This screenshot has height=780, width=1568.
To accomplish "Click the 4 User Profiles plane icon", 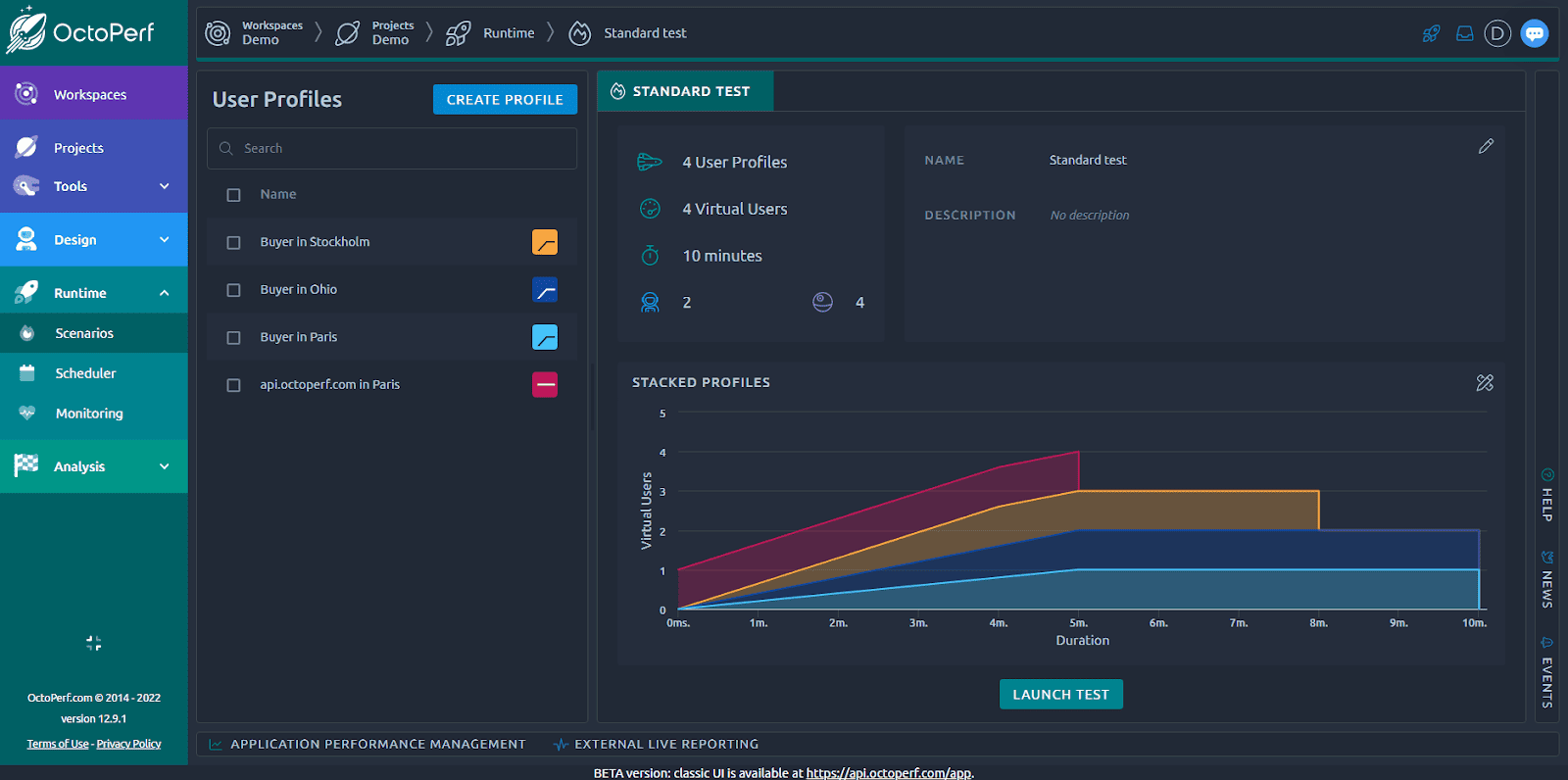I will click(650, 162).
